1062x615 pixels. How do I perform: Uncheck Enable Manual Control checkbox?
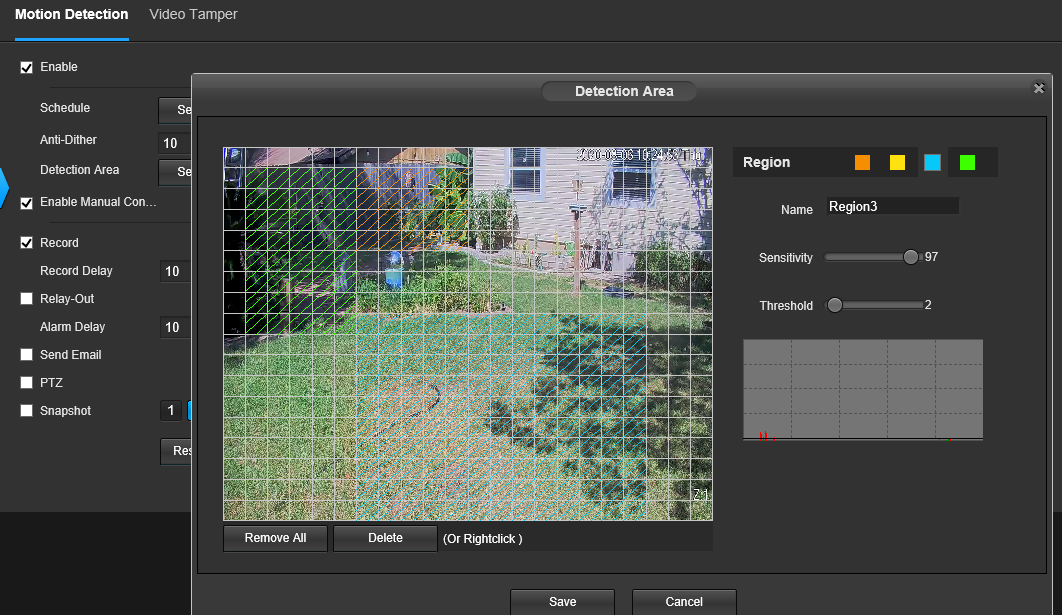click(26, 203)
